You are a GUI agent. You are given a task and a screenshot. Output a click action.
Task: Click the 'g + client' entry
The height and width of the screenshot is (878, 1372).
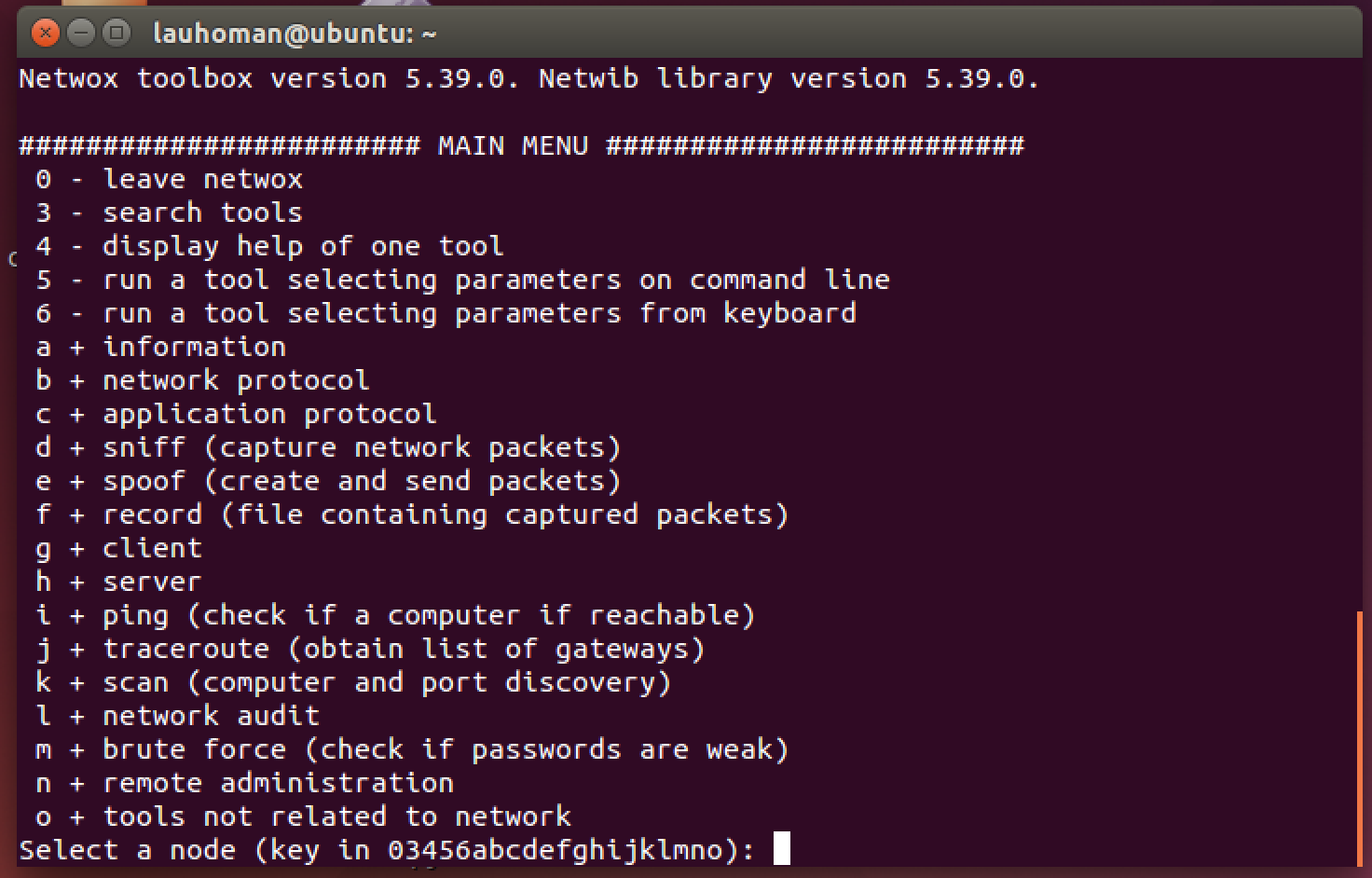118,548
